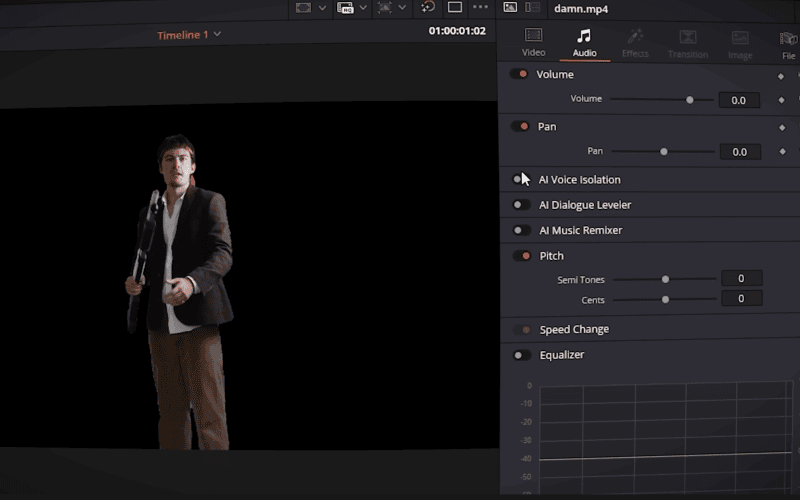This screenshot has height=500, width=800.
Task: Click the Pan slider handle
Action: (664, 152)
